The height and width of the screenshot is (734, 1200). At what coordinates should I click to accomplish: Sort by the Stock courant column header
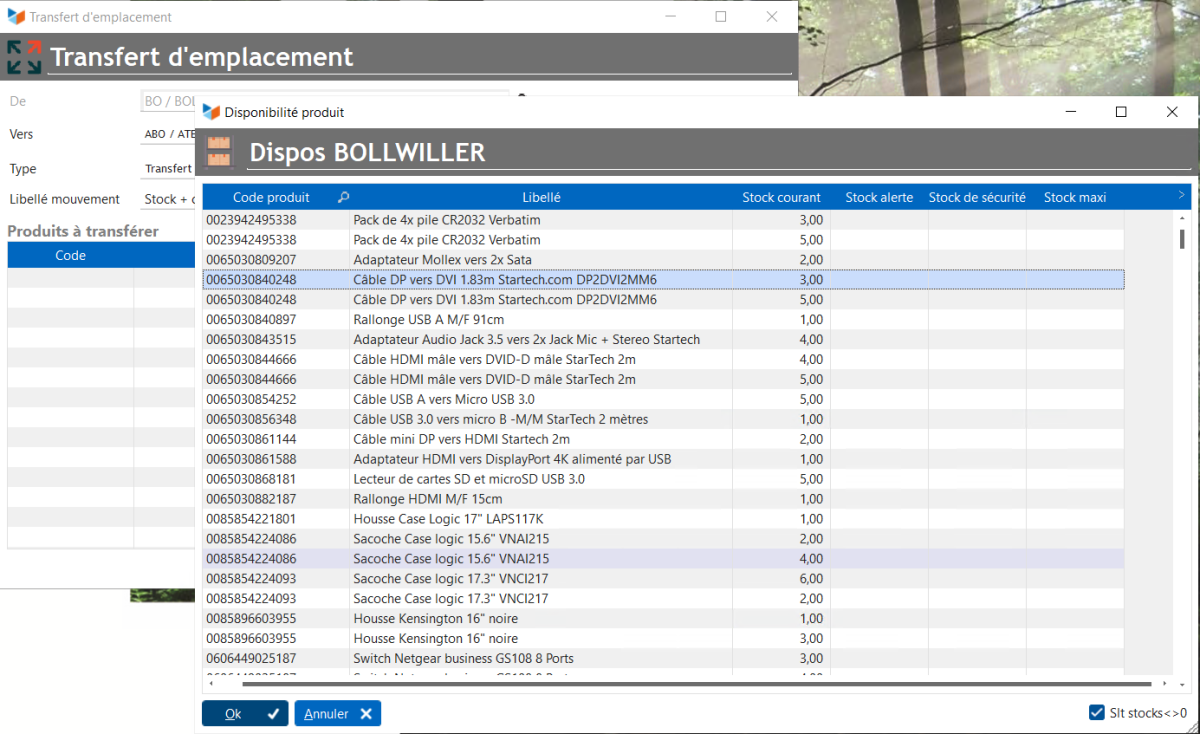[781, 197]
